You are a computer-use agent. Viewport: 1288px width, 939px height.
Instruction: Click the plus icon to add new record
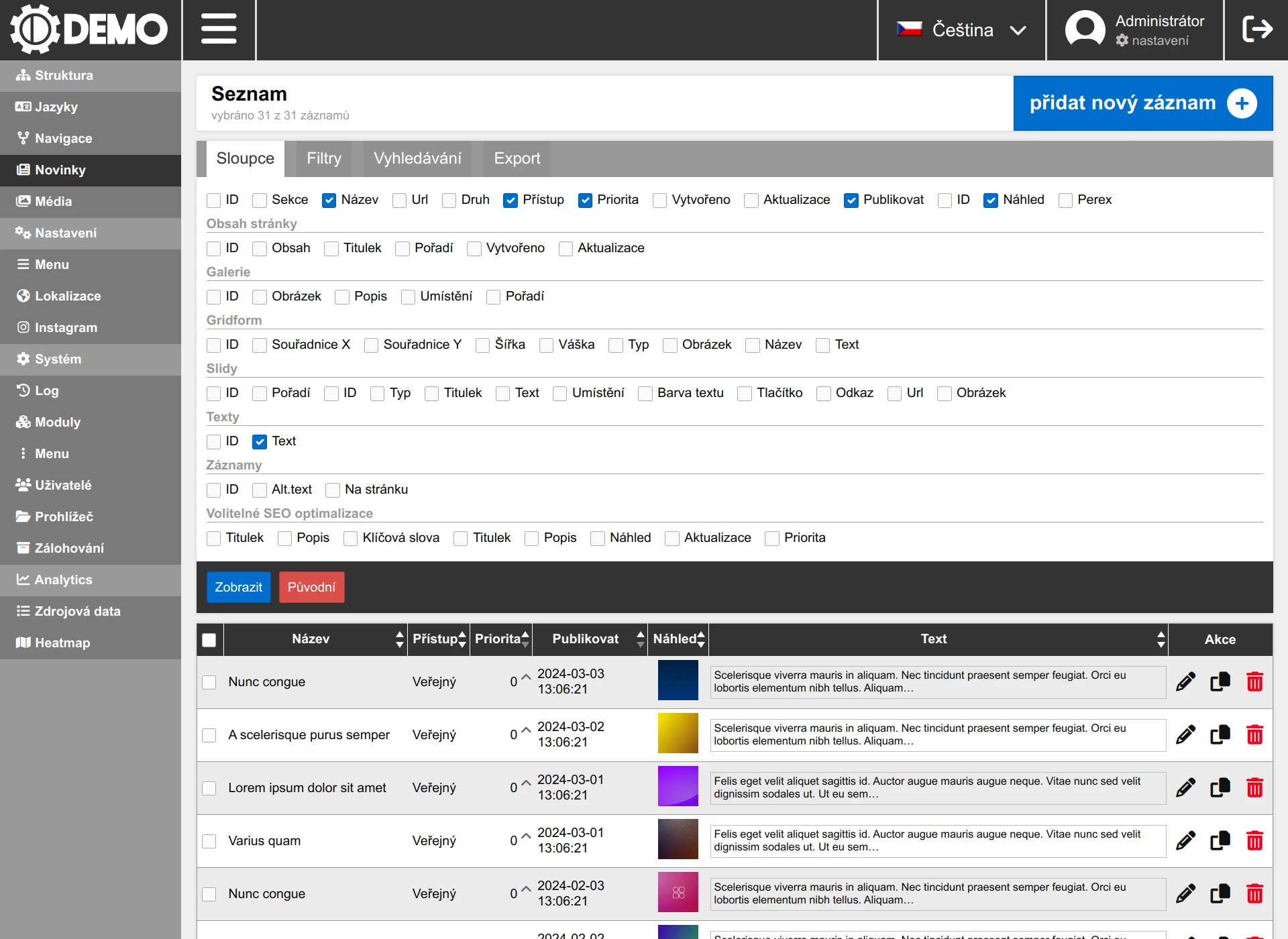pyautogui.click(x=1242, y=103)
